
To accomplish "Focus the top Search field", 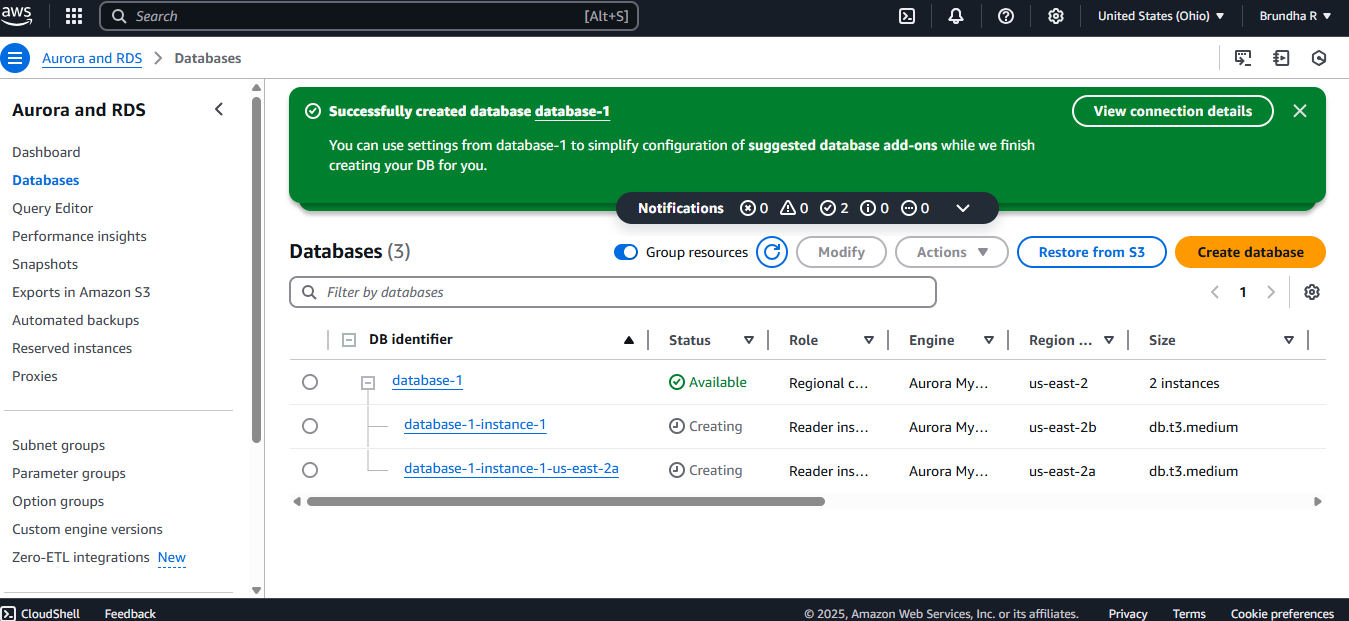I will (x=369, y=16).
